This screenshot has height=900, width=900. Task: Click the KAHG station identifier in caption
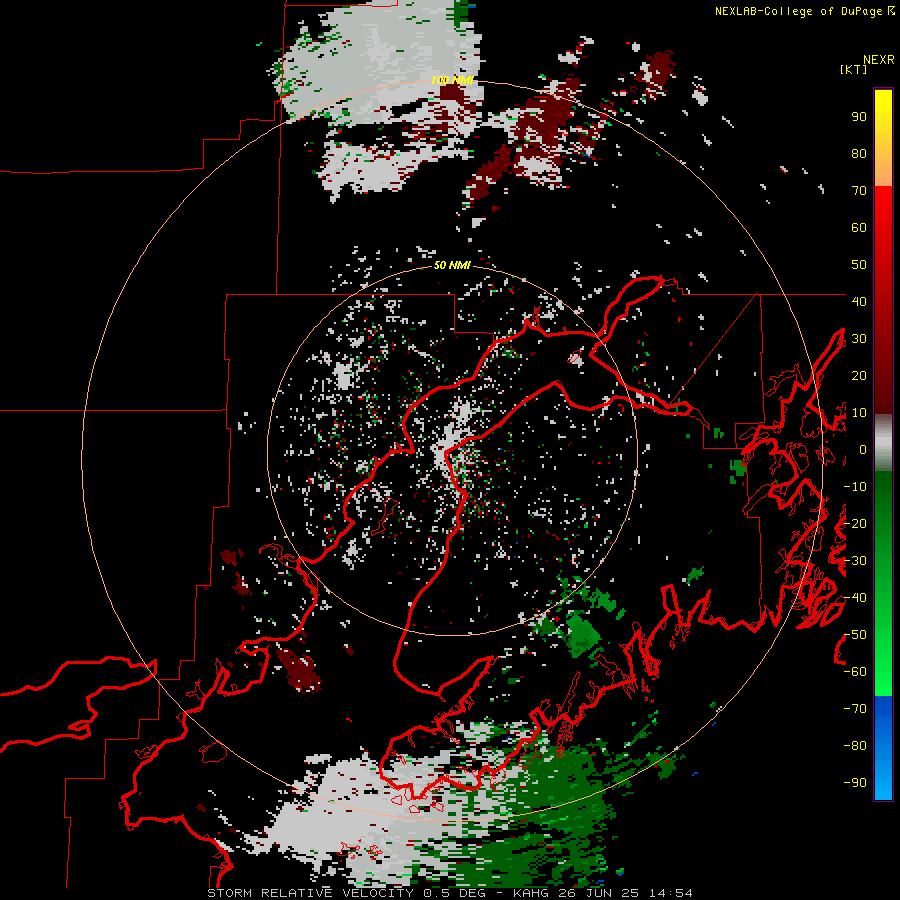click(x=533, y=893)
